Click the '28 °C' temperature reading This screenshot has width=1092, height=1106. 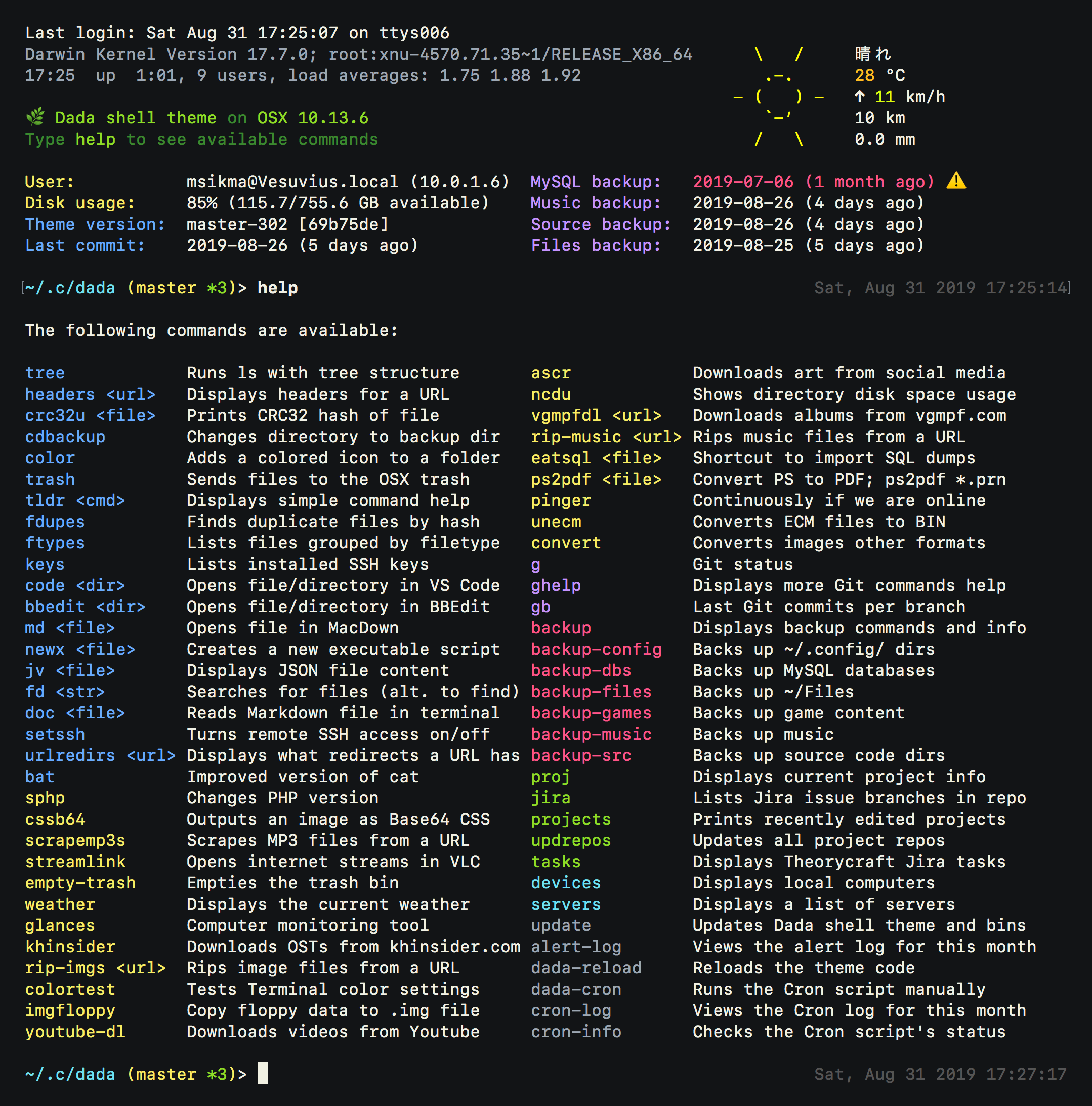point(879,75)
